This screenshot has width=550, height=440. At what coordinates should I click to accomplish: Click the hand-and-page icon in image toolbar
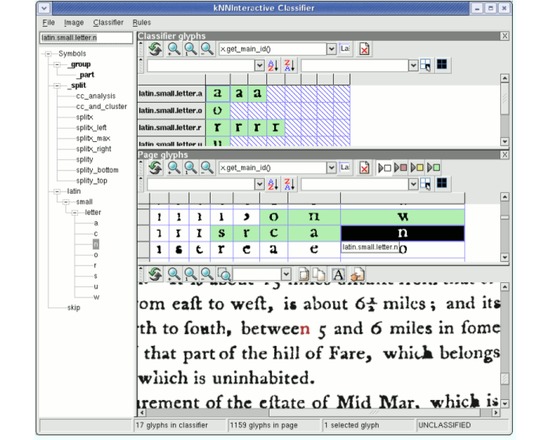[357, 274]
